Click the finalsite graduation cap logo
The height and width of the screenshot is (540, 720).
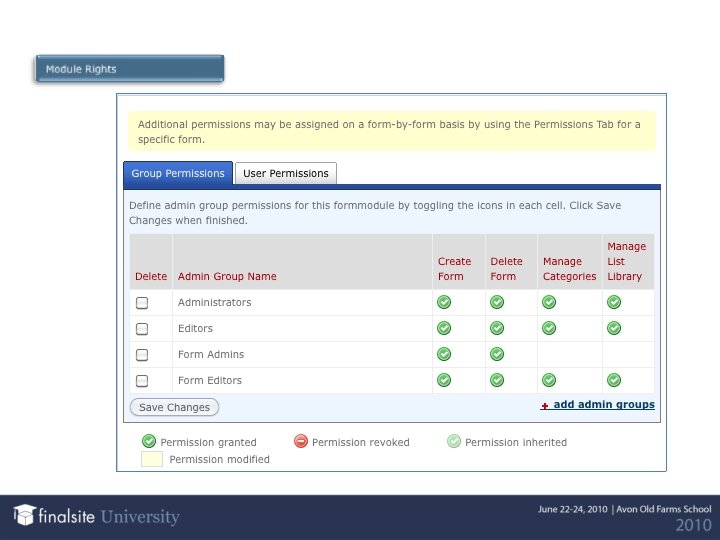[24, 515]
